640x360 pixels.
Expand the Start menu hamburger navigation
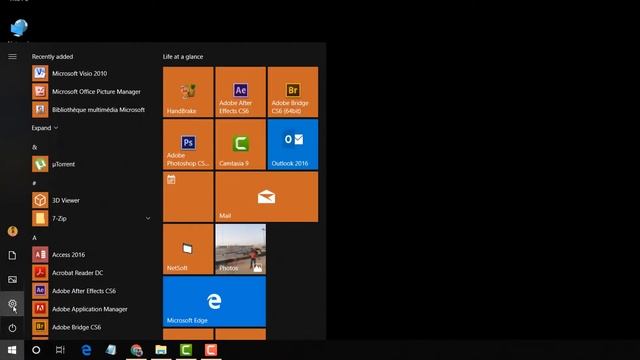click(12, 56)
